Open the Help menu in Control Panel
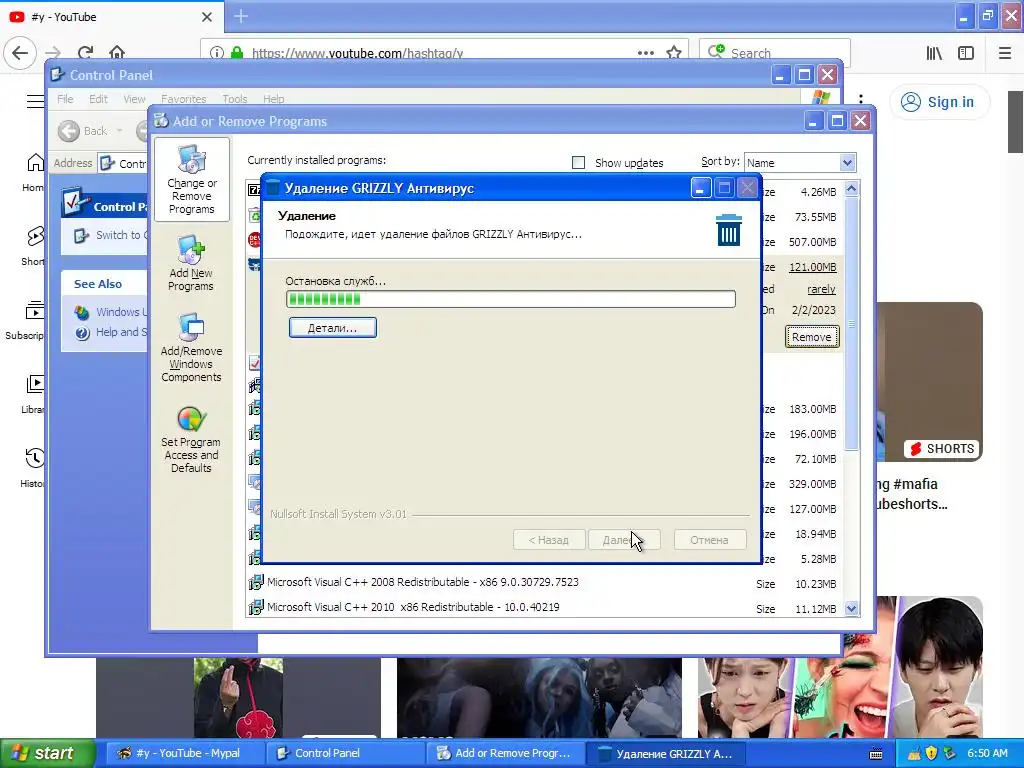This screenshot has height=768, width=1024. pyautogui.click(x=273, y=99)
